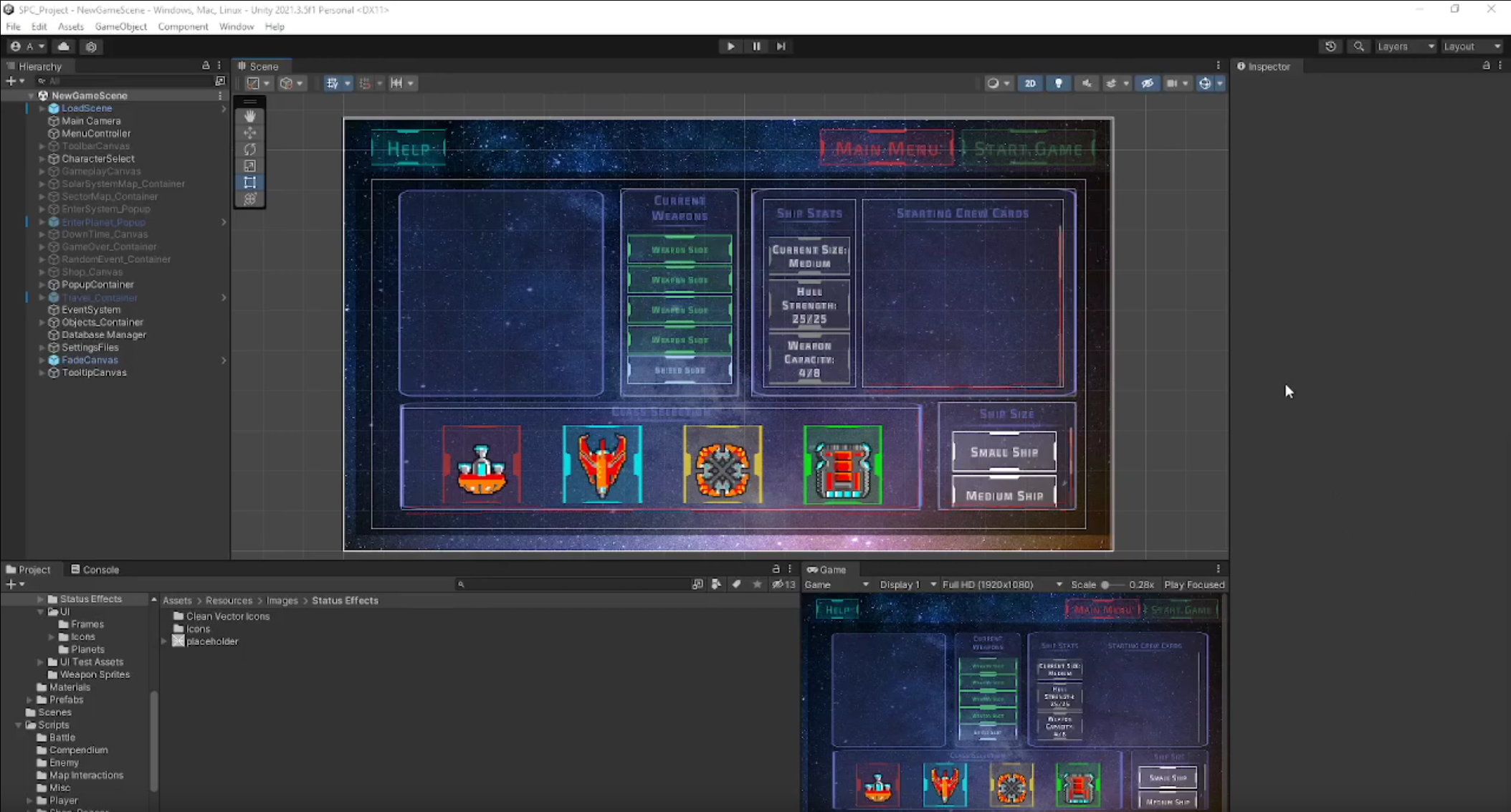This screenshot has height=812, width=1511.
Task: Open the GameObject menu
Action: (x=120, y=27)
